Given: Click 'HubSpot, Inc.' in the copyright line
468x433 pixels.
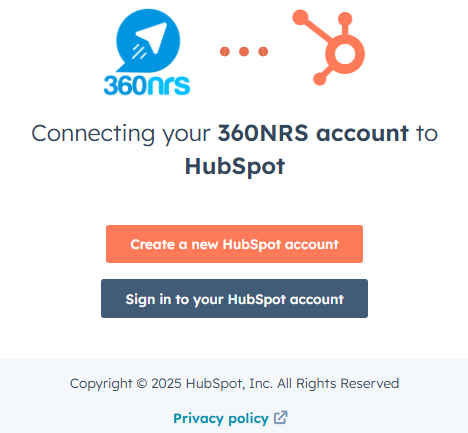Looking at the screenshot, I should [229, 383].
